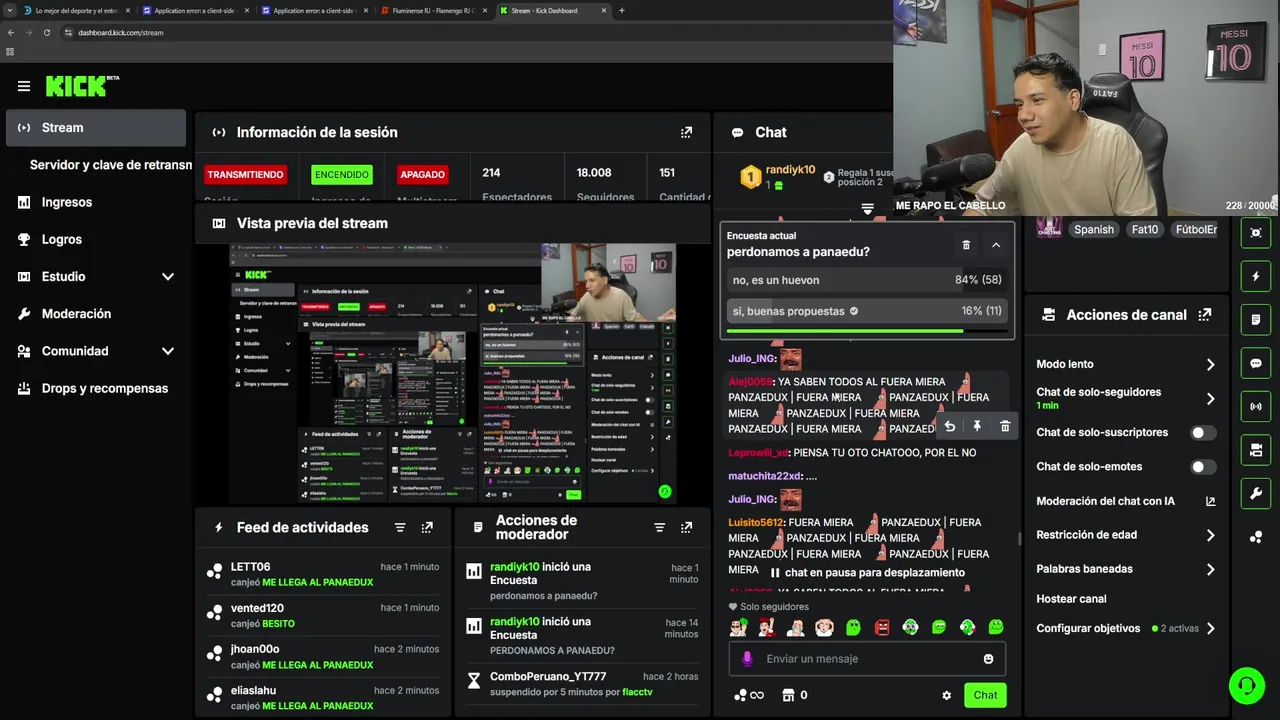
Task: Click the wrench icon in right sidebar
Action: point(1256,494)
